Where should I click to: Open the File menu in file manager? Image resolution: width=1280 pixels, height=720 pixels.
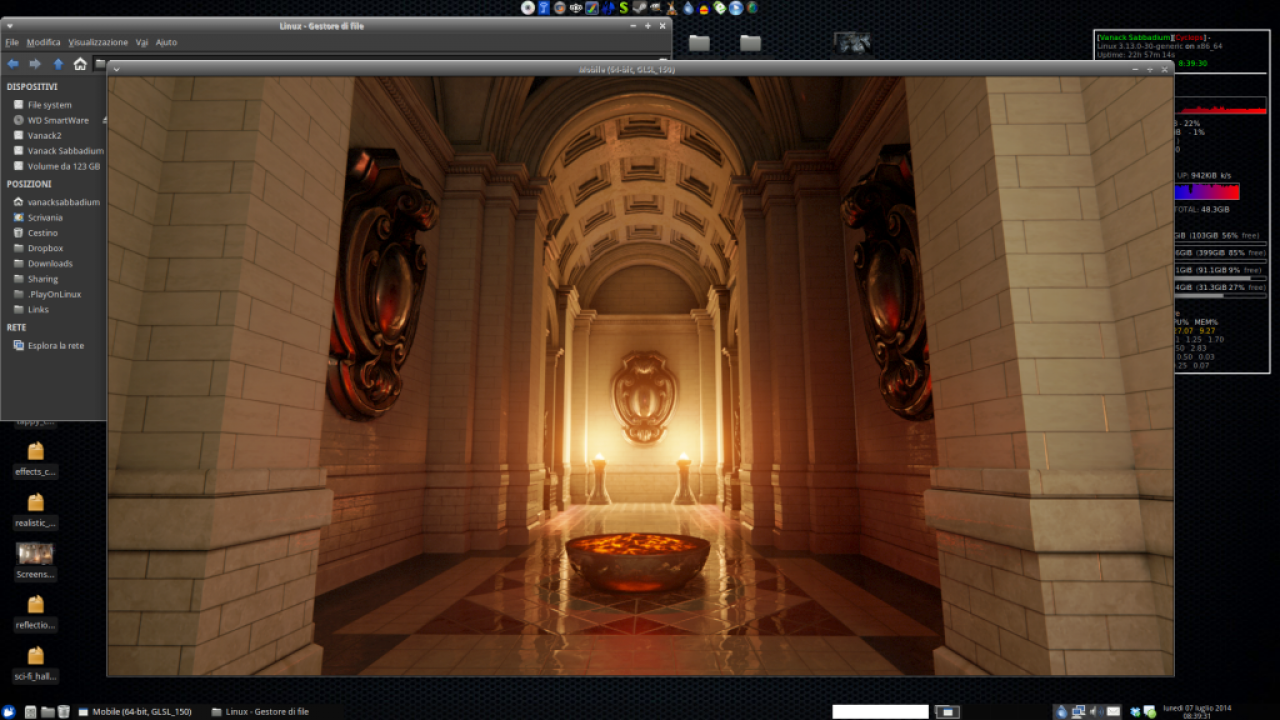pyautogui.click(x=12, y=42)
